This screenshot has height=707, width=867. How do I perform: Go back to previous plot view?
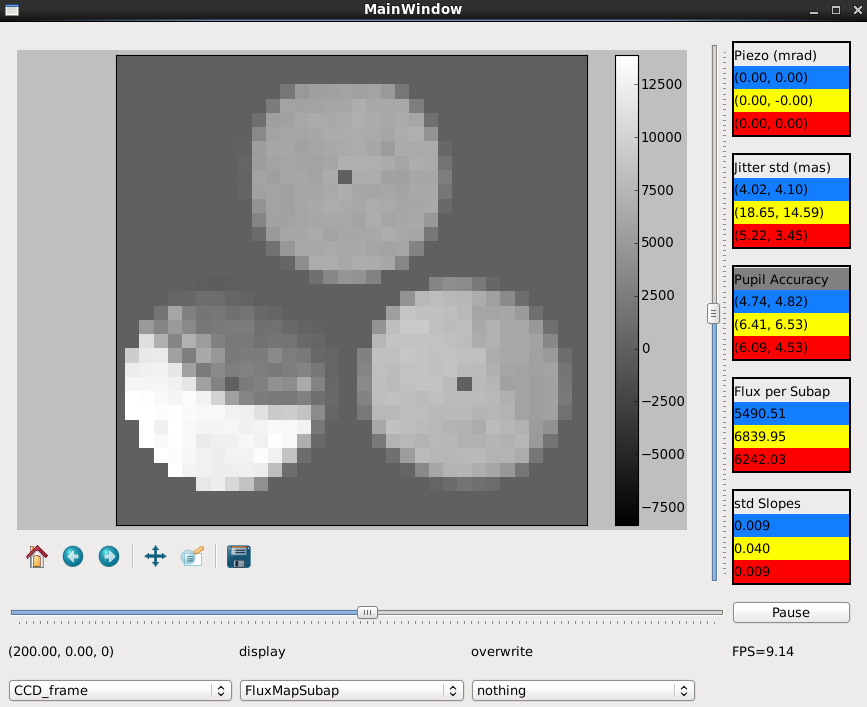(x=73, y=556)
